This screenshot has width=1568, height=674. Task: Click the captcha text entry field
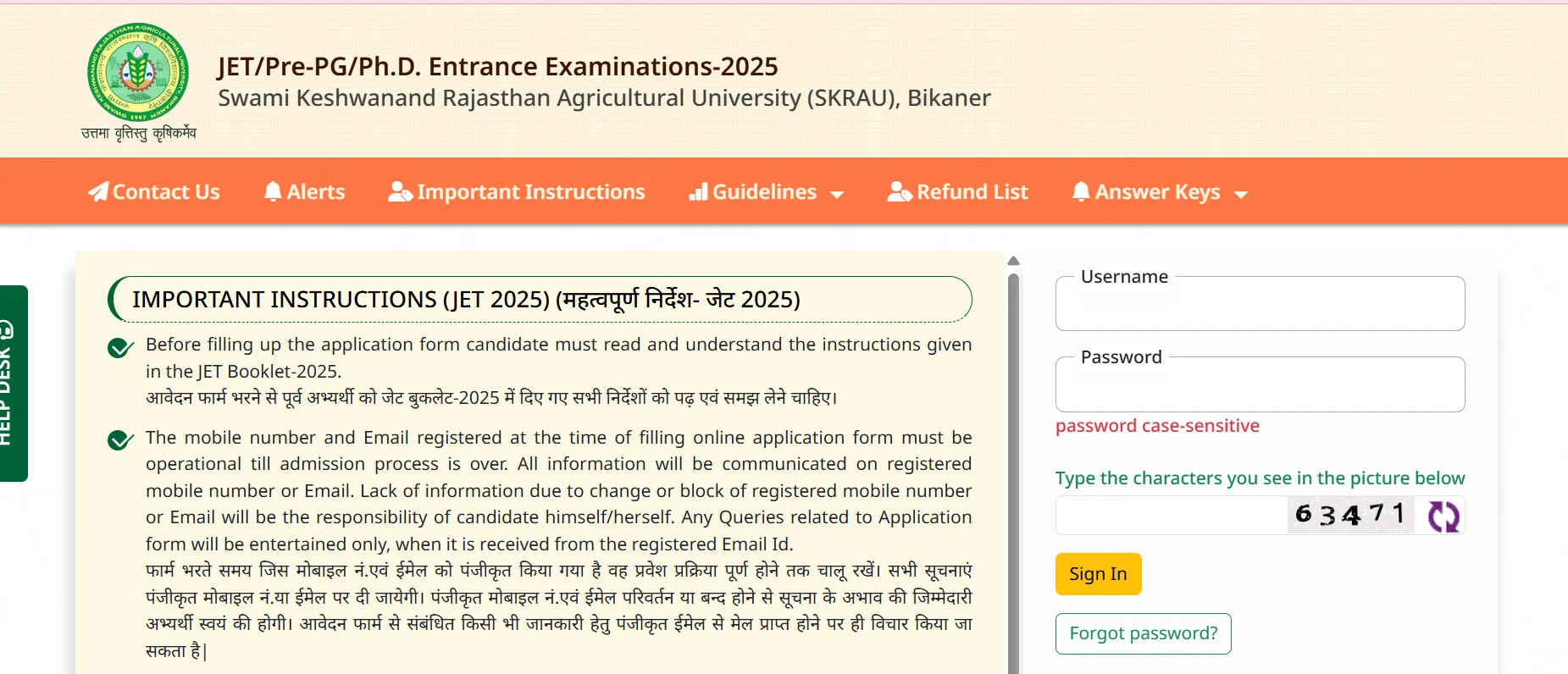[x=1171, y=516]
